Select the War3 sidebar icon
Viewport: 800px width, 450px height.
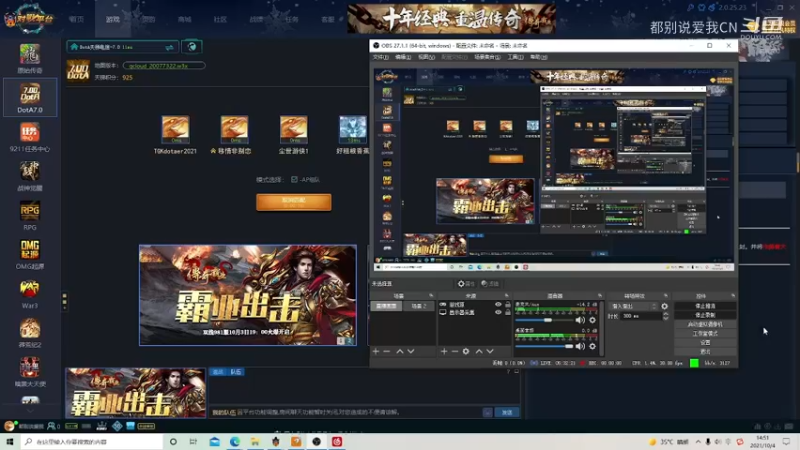coord(30,293)
